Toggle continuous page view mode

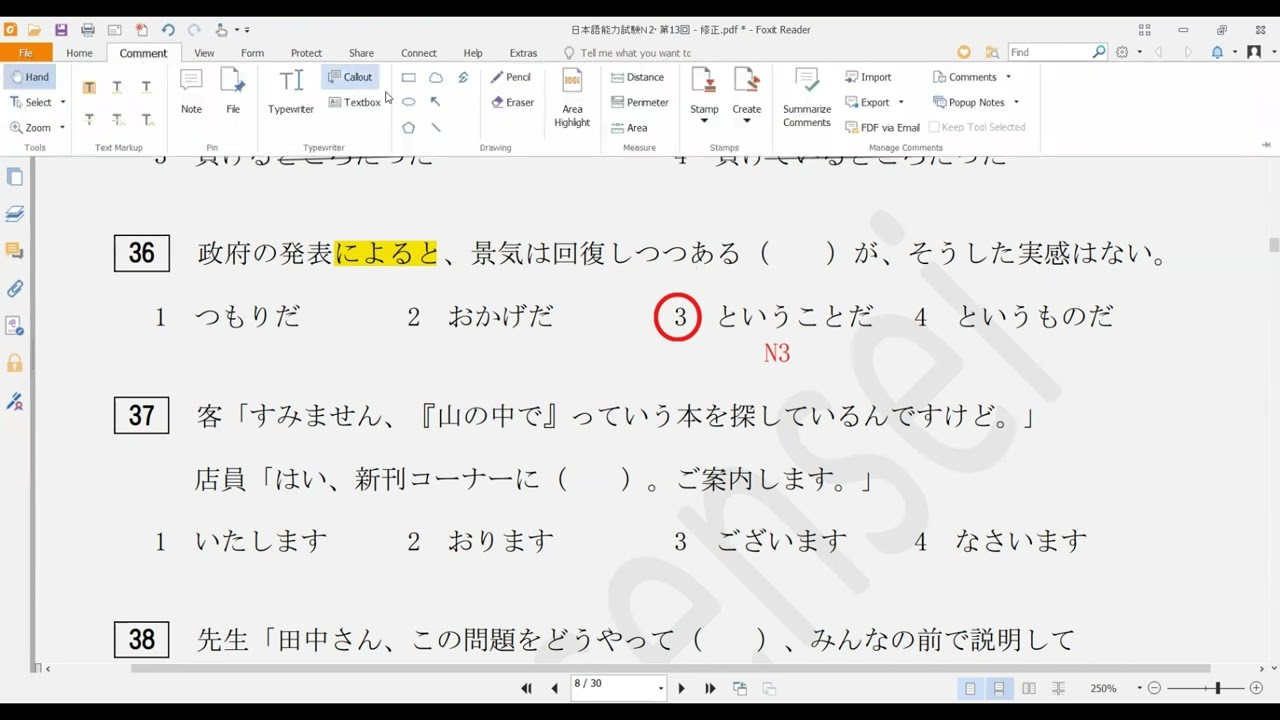pyautogui.click(x=998, y=688)
